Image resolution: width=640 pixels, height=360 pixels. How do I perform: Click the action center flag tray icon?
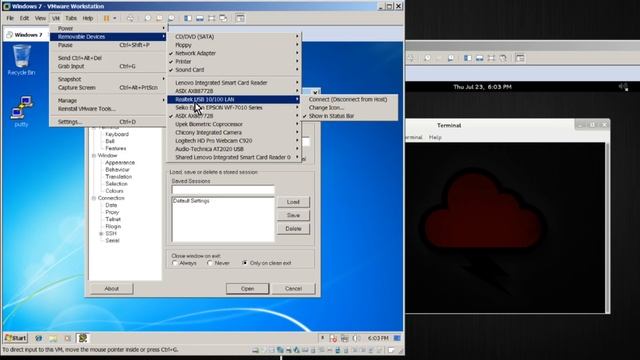tap(333, 338)
